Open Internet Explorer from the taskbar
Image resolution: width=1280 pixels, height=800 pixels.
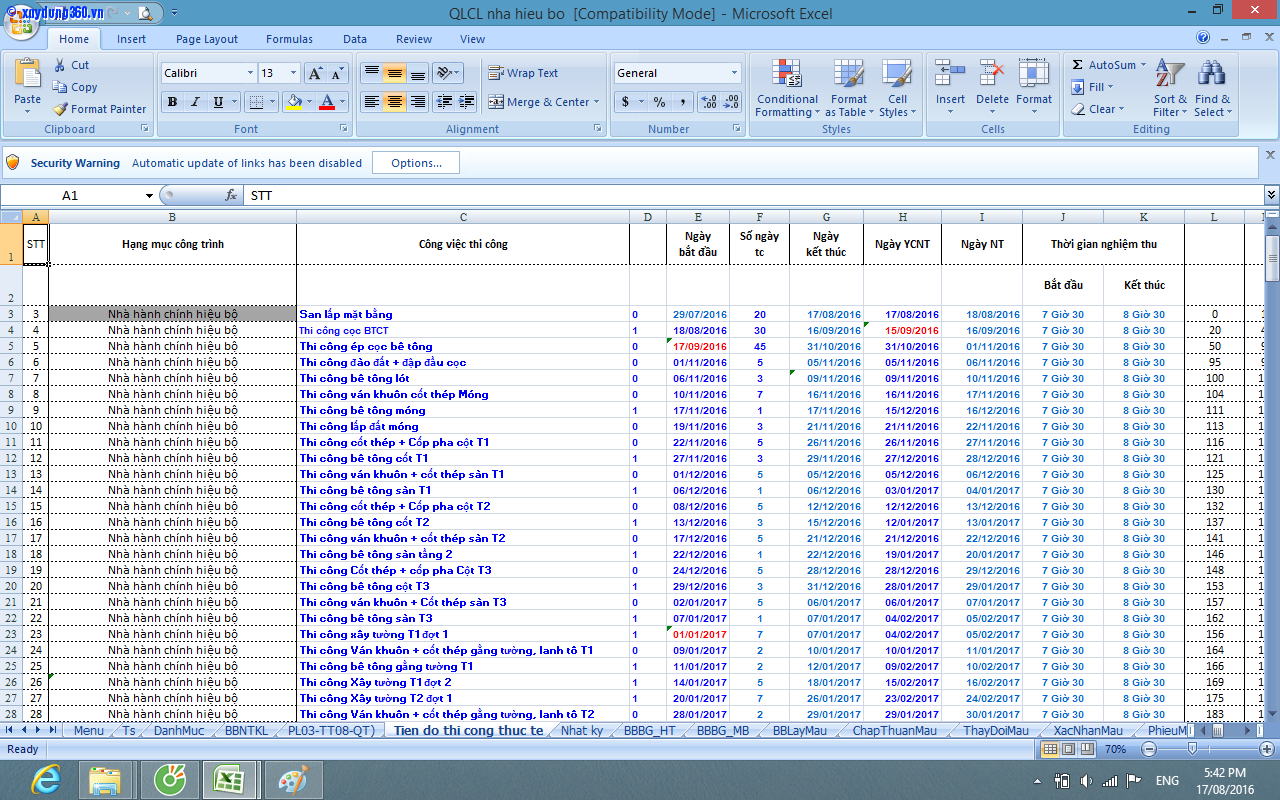[x=46, y=779]
